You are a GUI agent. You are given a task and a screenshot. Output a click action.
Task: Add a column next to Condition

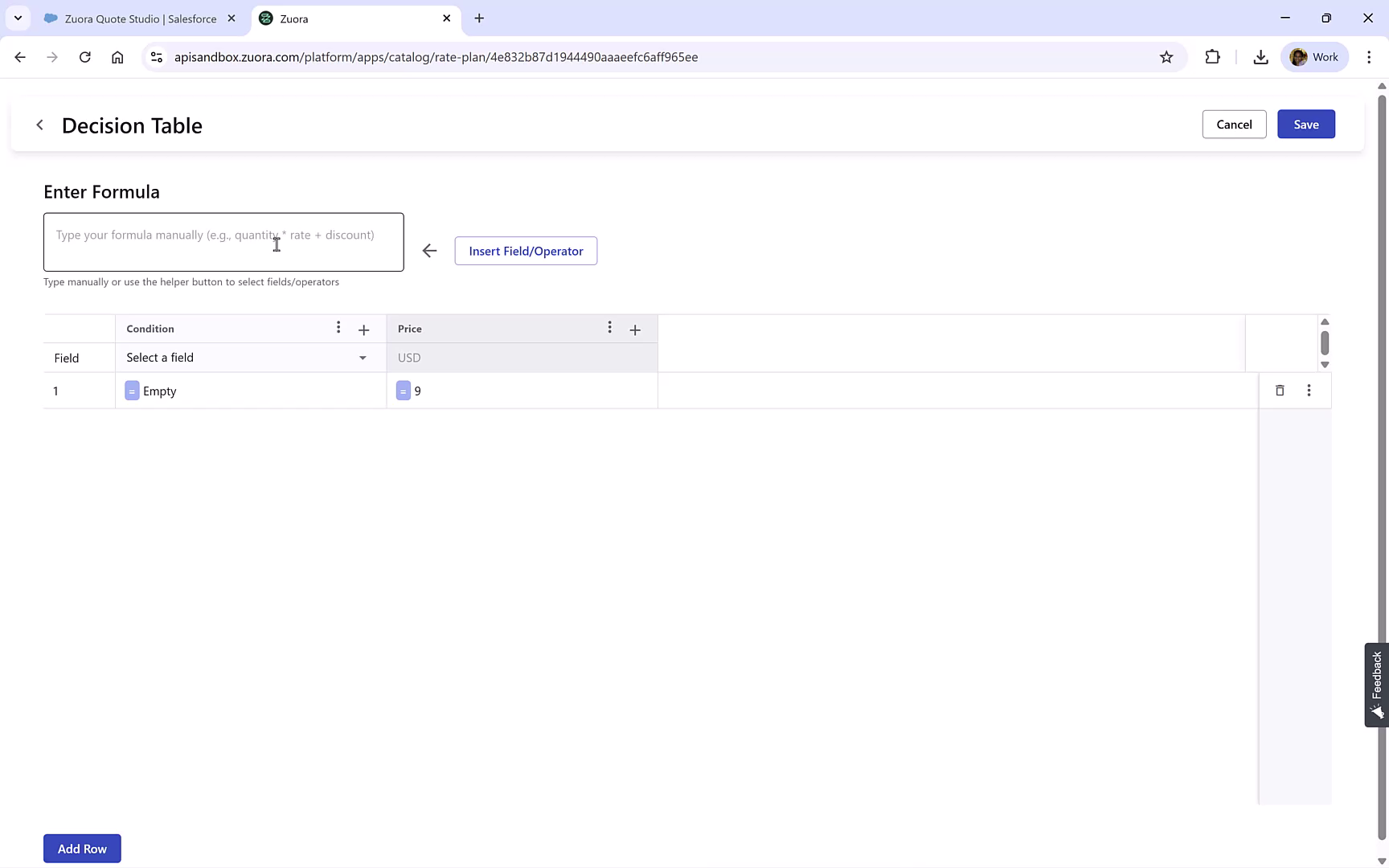pos(363,330)
